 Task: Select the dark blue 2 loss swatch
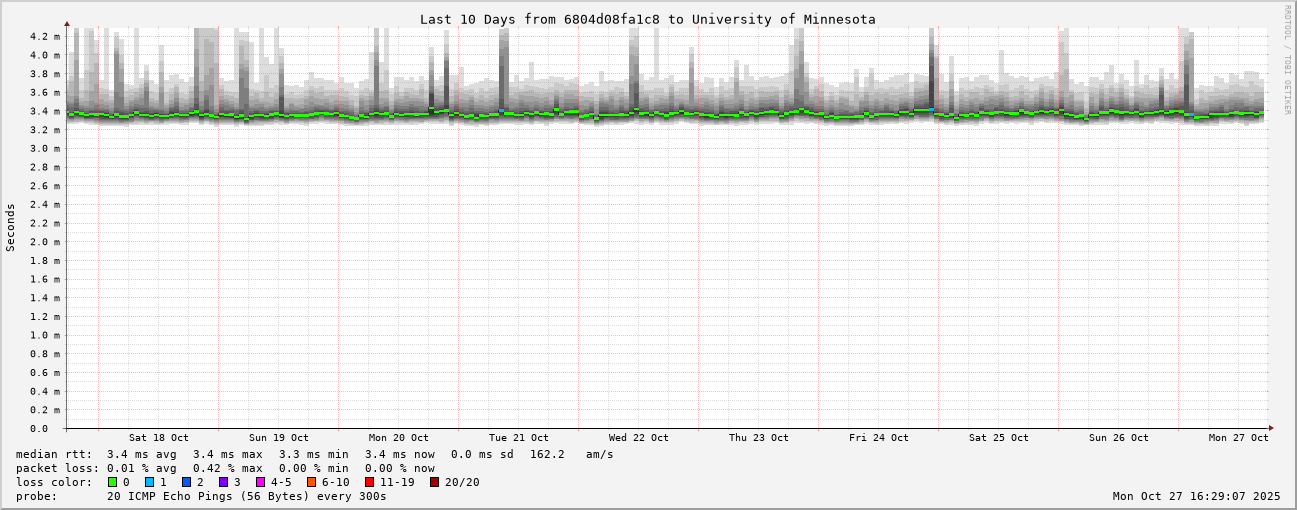point(187,482)
